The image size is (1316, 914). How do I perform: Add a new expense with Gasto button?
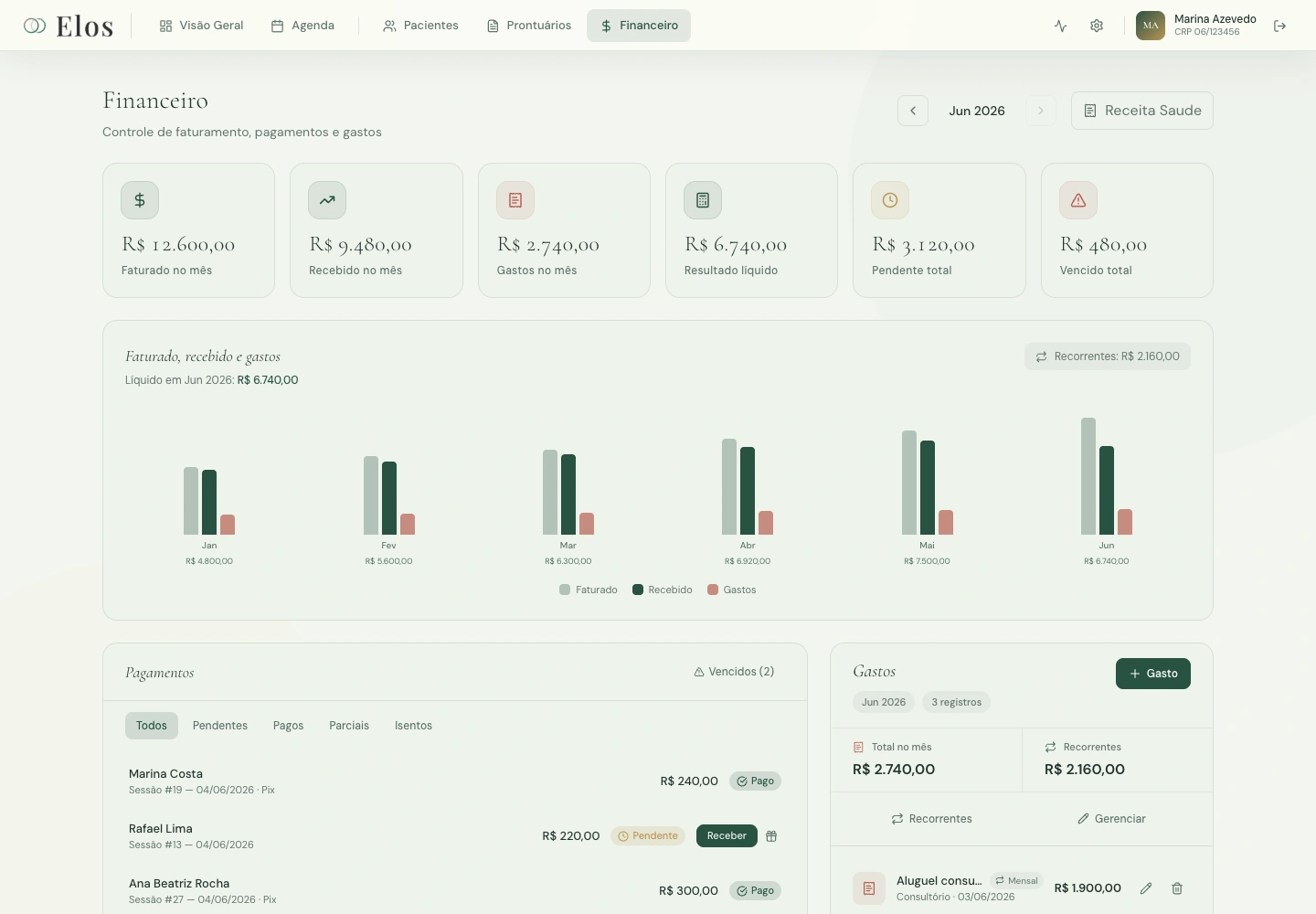coord(1153,674)
